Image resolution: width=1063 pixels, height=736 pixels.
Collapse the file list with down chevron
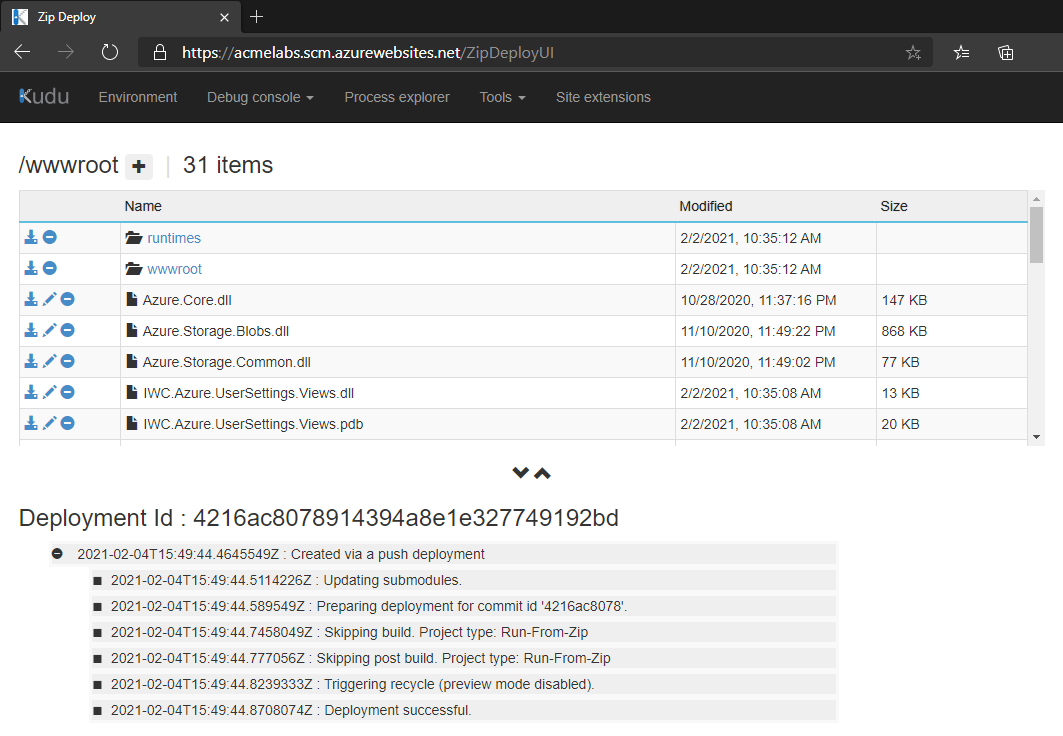(x=521, y=472)
